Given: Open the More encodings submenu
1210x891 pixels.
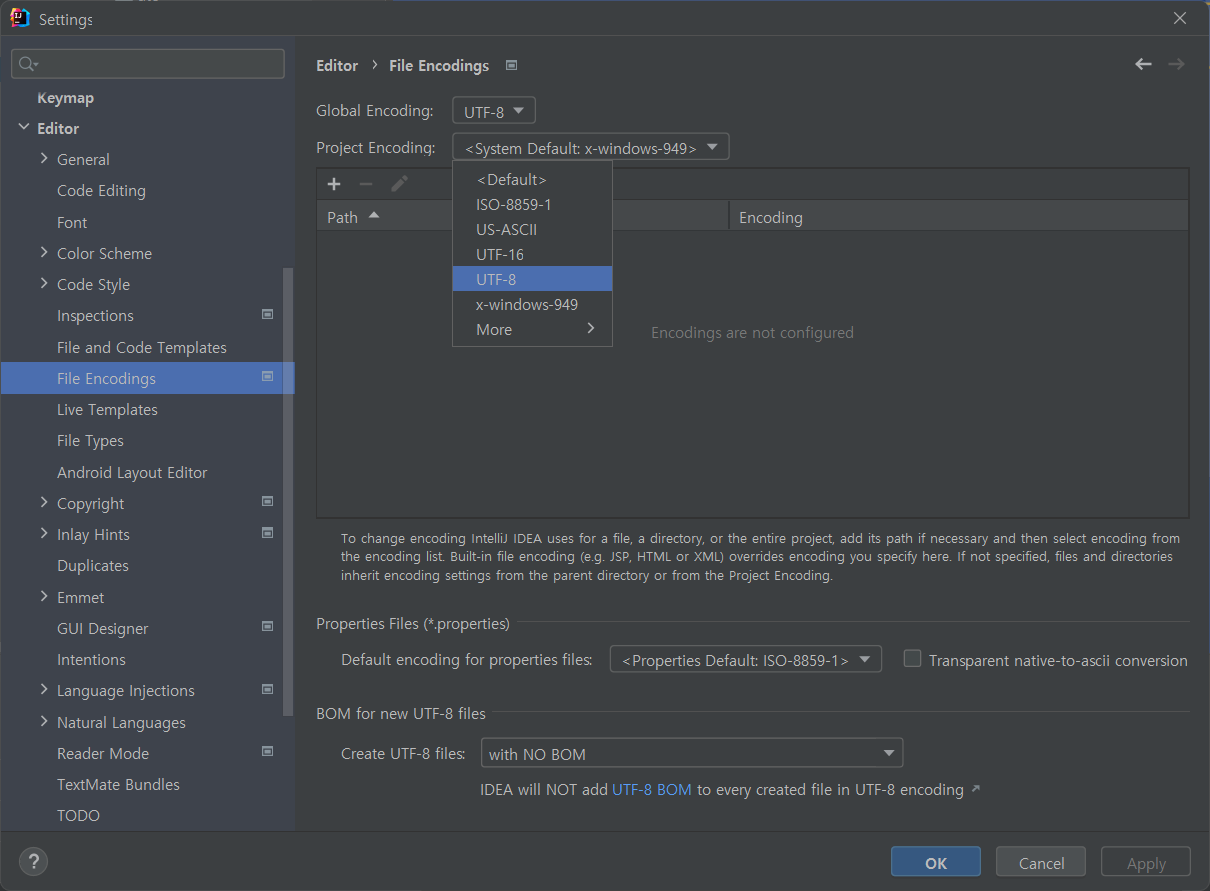Looking at the screenshot, I should (532, 329).
